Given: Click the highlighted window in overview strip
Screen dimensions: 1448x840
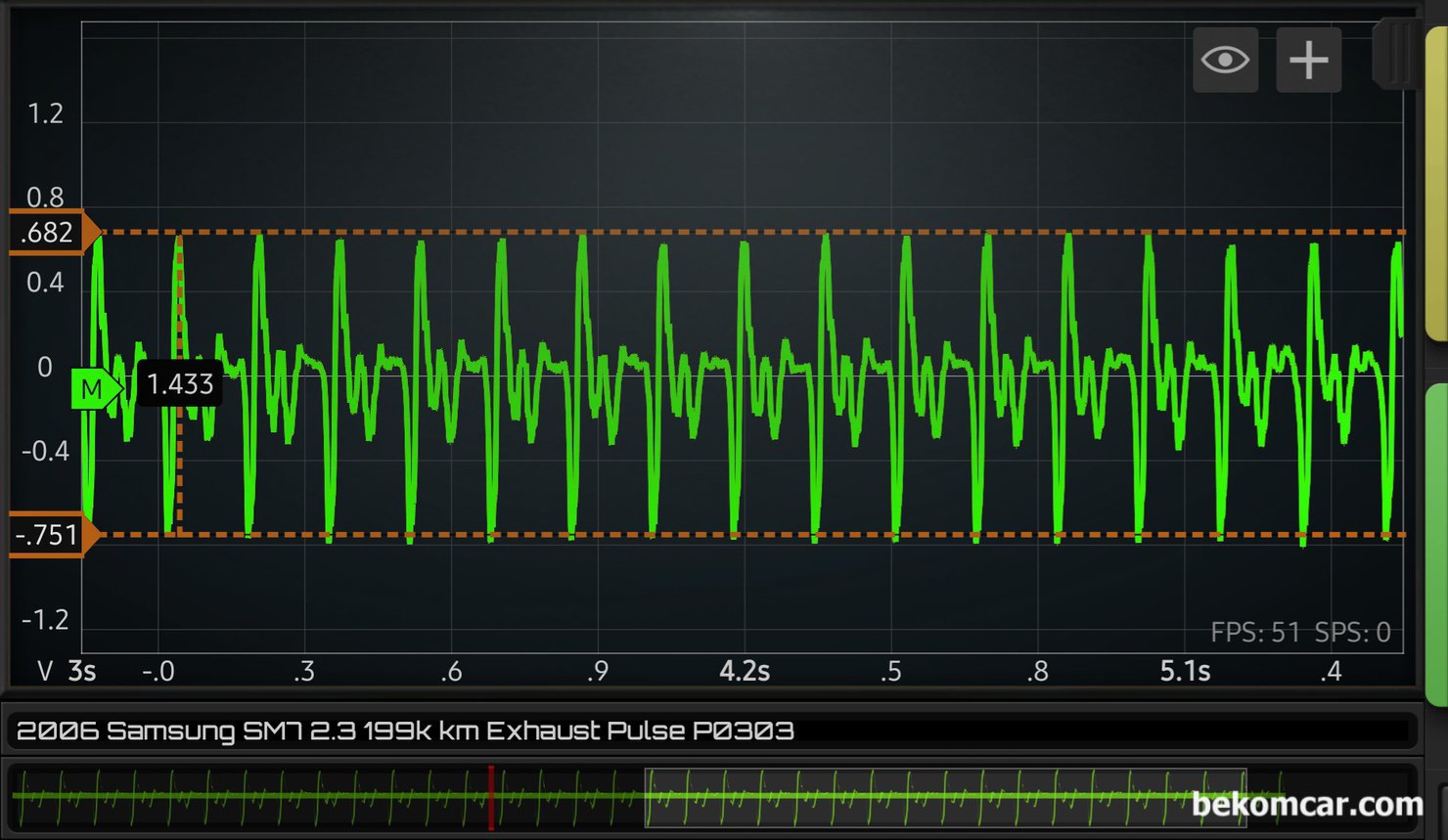Looking at the screenshot, I should [x=944, y=797].
